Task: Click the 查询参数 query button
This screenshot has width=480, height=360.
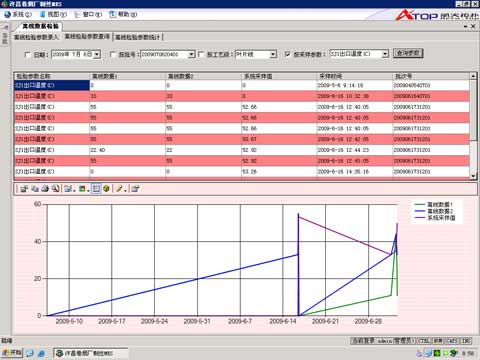Action: click(x=408, y=53)
